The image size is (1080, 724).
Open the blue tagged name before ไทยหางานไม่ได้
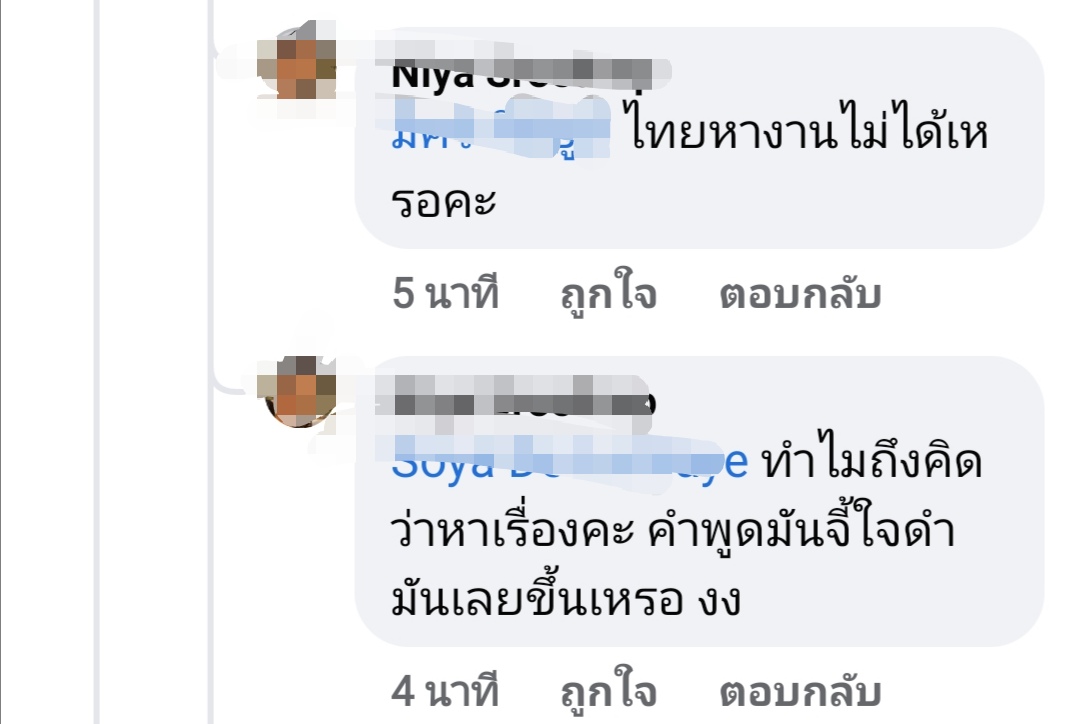(x=500, y=131)
